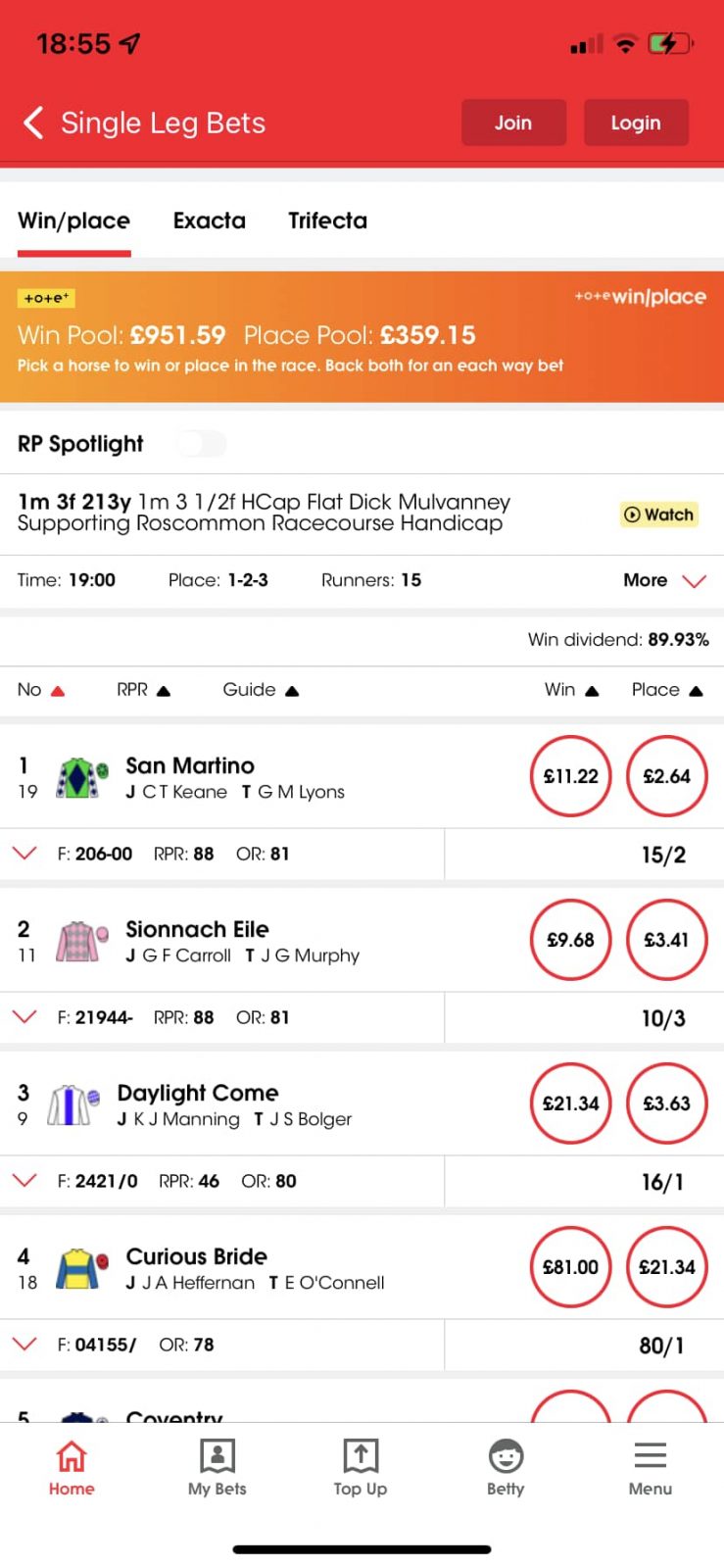This screenshot has width=724, height=1568.
Task: Open the My Bets icon
Action: pyautogui.click(x=217, y=1456)
